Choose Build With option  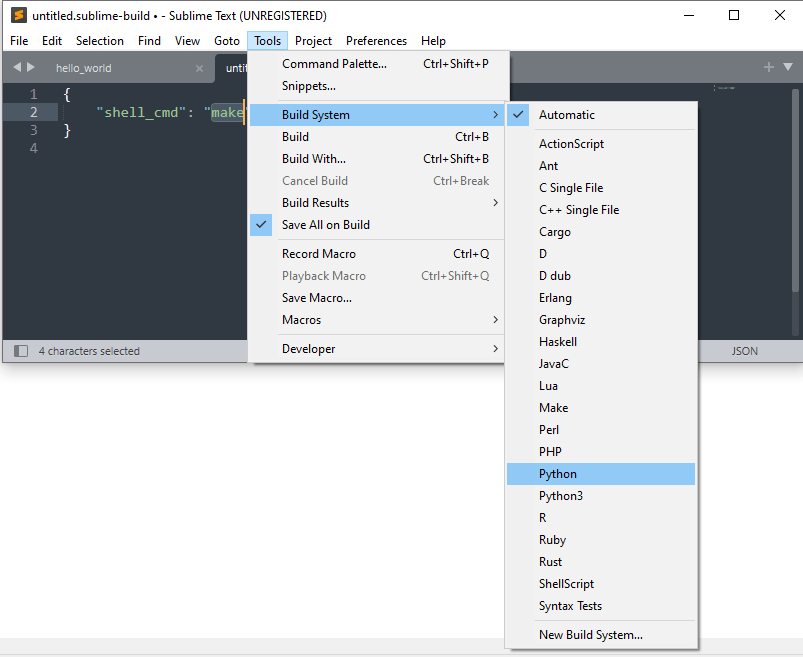click(377, 159)
